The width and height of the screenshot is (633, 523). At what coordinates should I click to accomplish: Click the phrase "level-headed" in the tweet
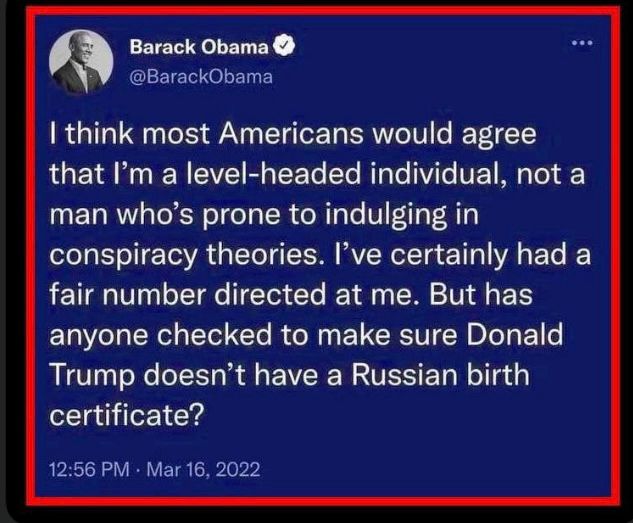coord(271,174)
